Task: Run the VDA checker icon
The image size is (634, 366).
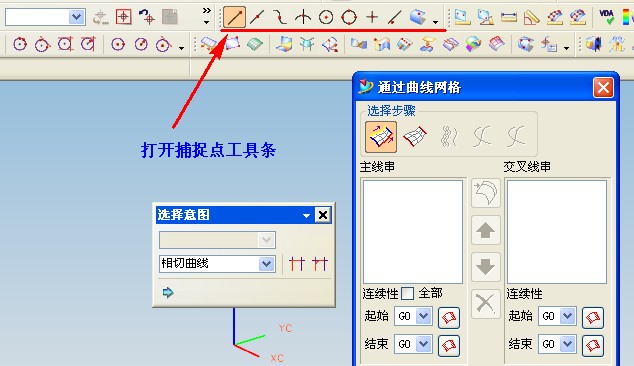Action: pyautogui.click(x=606, y=17)
